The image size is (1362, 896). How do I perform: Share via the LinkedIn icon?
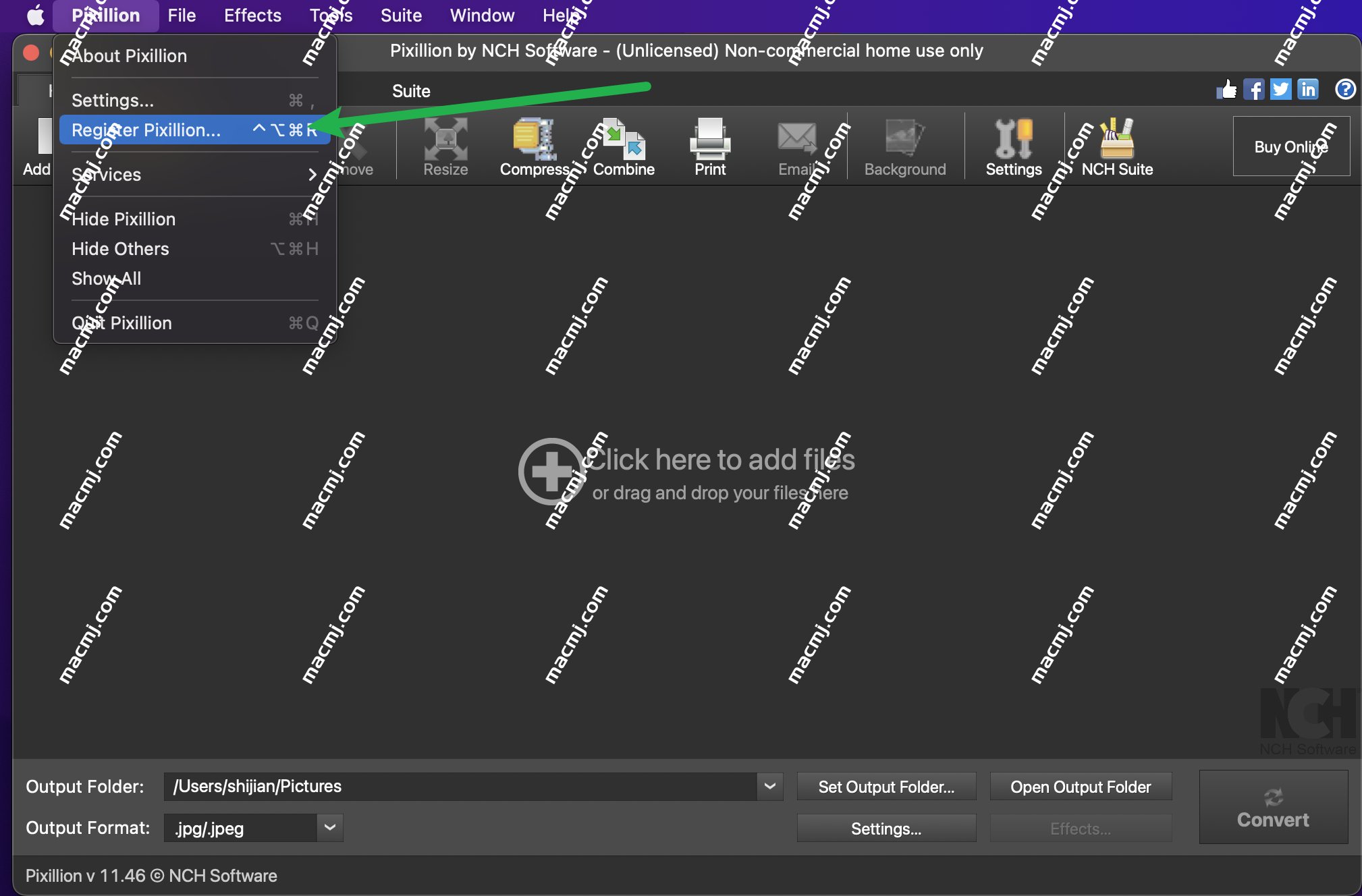click(x=1308, y=89)
